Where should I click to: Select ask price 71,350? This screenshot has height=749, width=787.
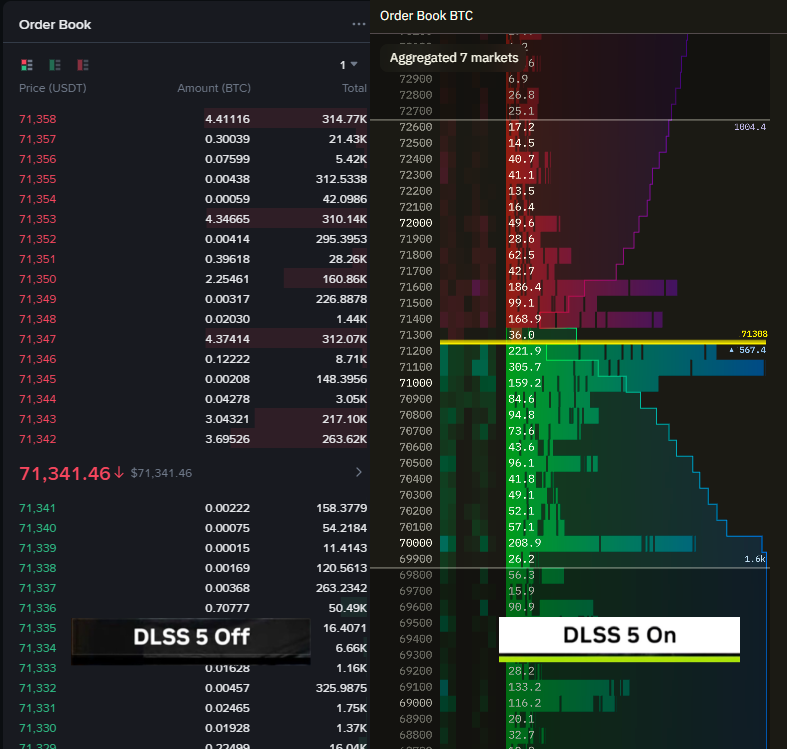coord(38,279)
